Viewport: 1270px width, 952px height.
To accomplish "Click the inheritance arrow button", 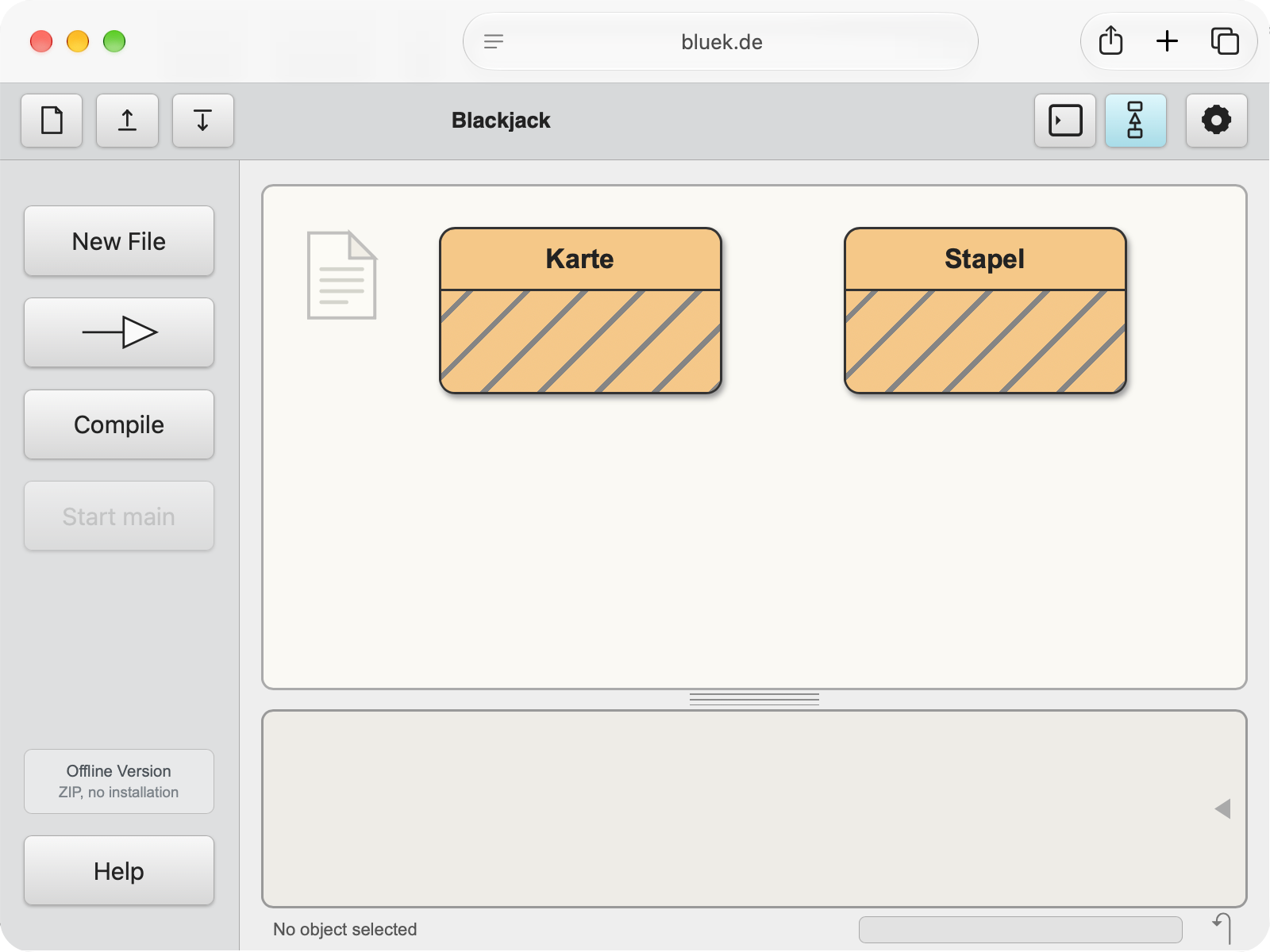I will [x=119, y=332].
